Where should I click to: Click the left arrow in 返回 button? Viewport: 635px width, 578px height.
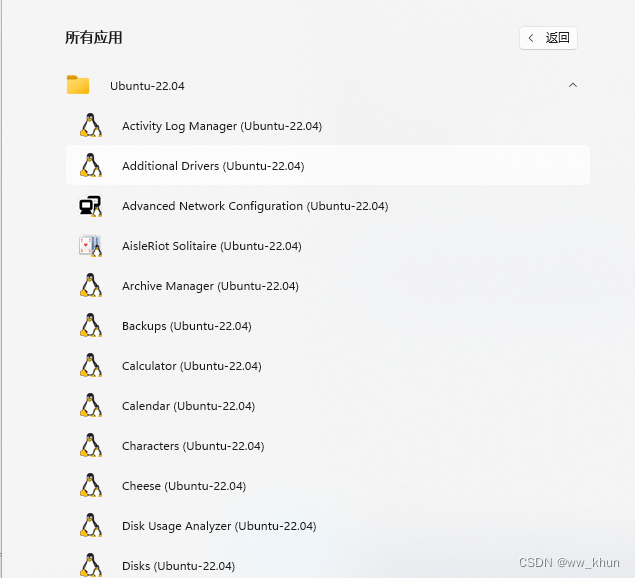(x=531, y=38)
